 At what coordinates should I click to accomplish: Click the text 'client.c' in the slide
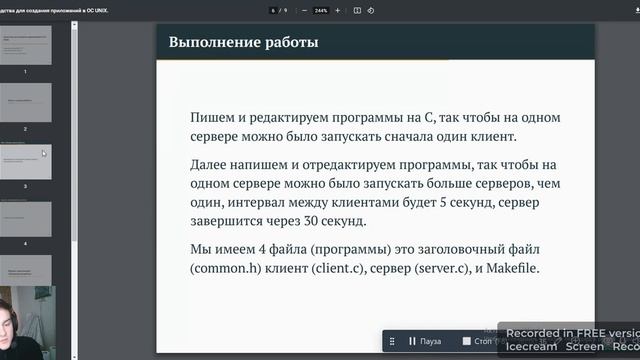337,268
